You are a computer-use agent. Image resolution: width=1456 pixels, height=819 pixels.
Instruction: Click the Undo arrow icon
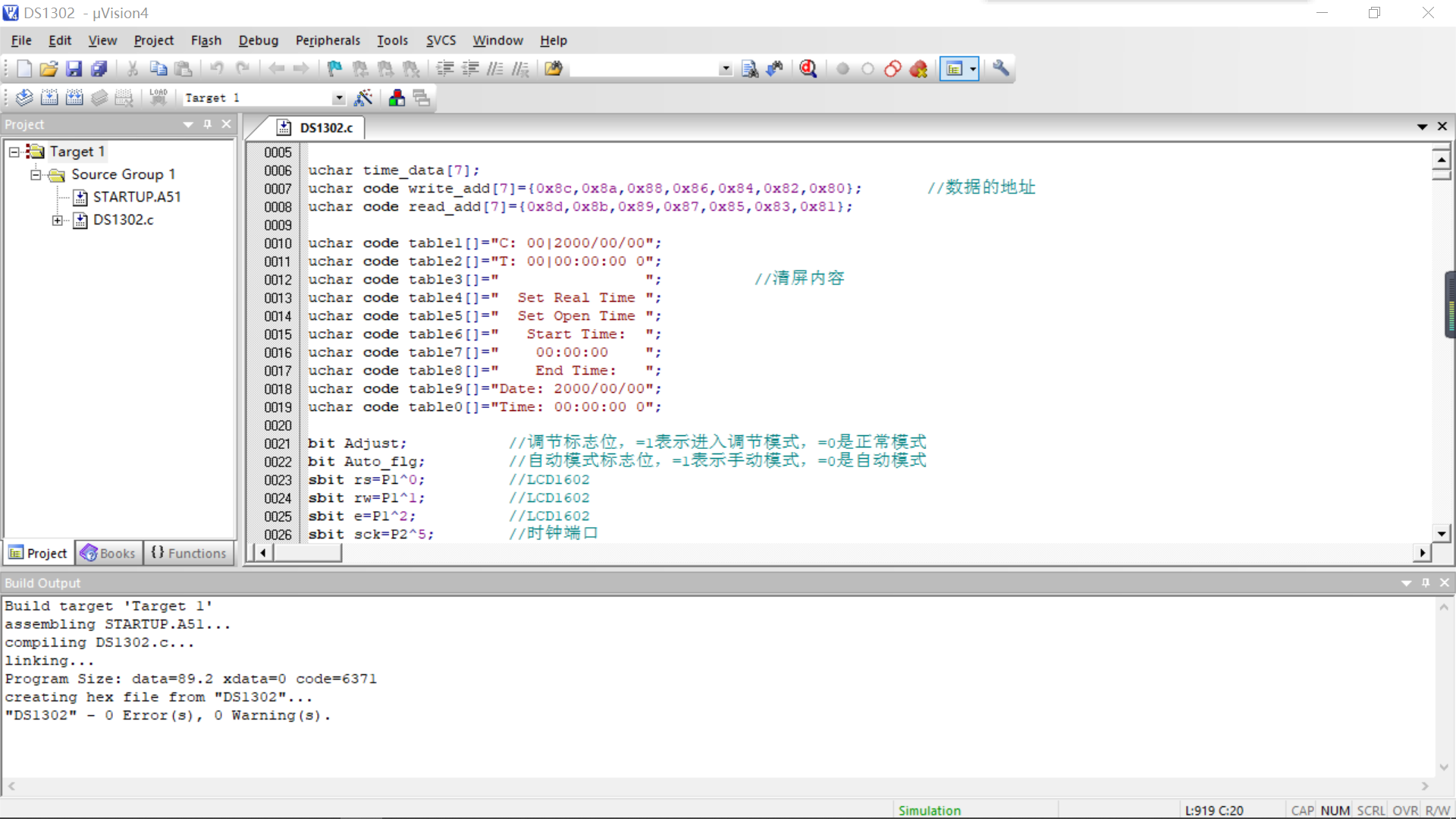coord(217,69)
